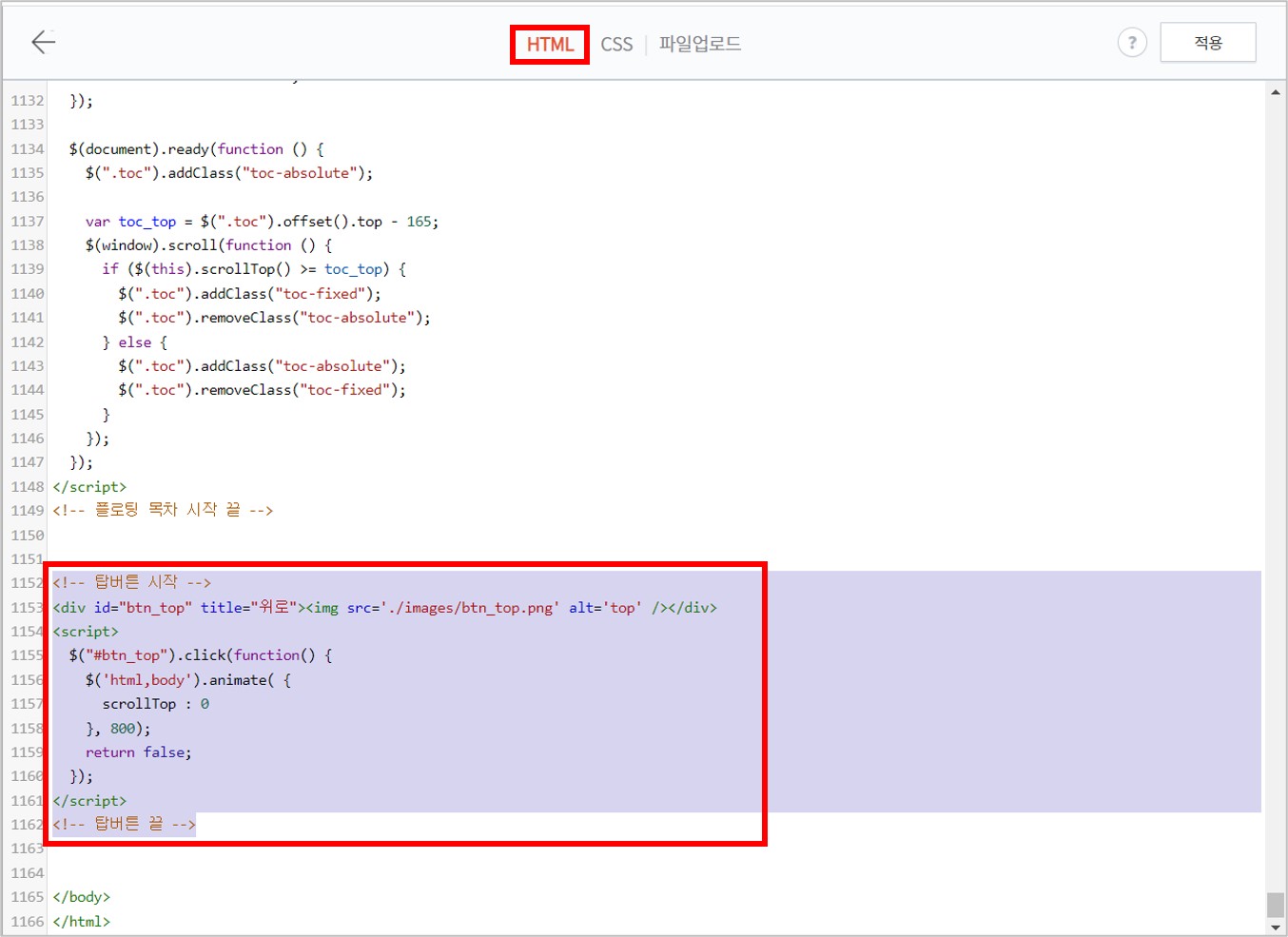Screen dimensions: 1288x937
Task: Click the </script> tag on line 1148
Action: (x=89, y=487)
